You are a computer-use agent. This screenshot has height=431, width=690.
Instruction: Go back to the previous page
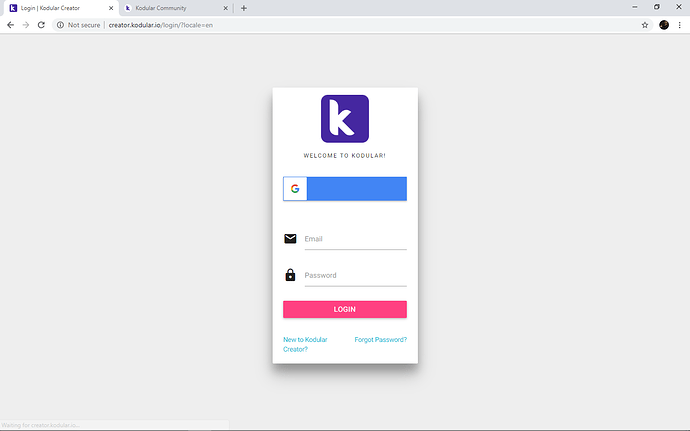[x=11, y=25]
